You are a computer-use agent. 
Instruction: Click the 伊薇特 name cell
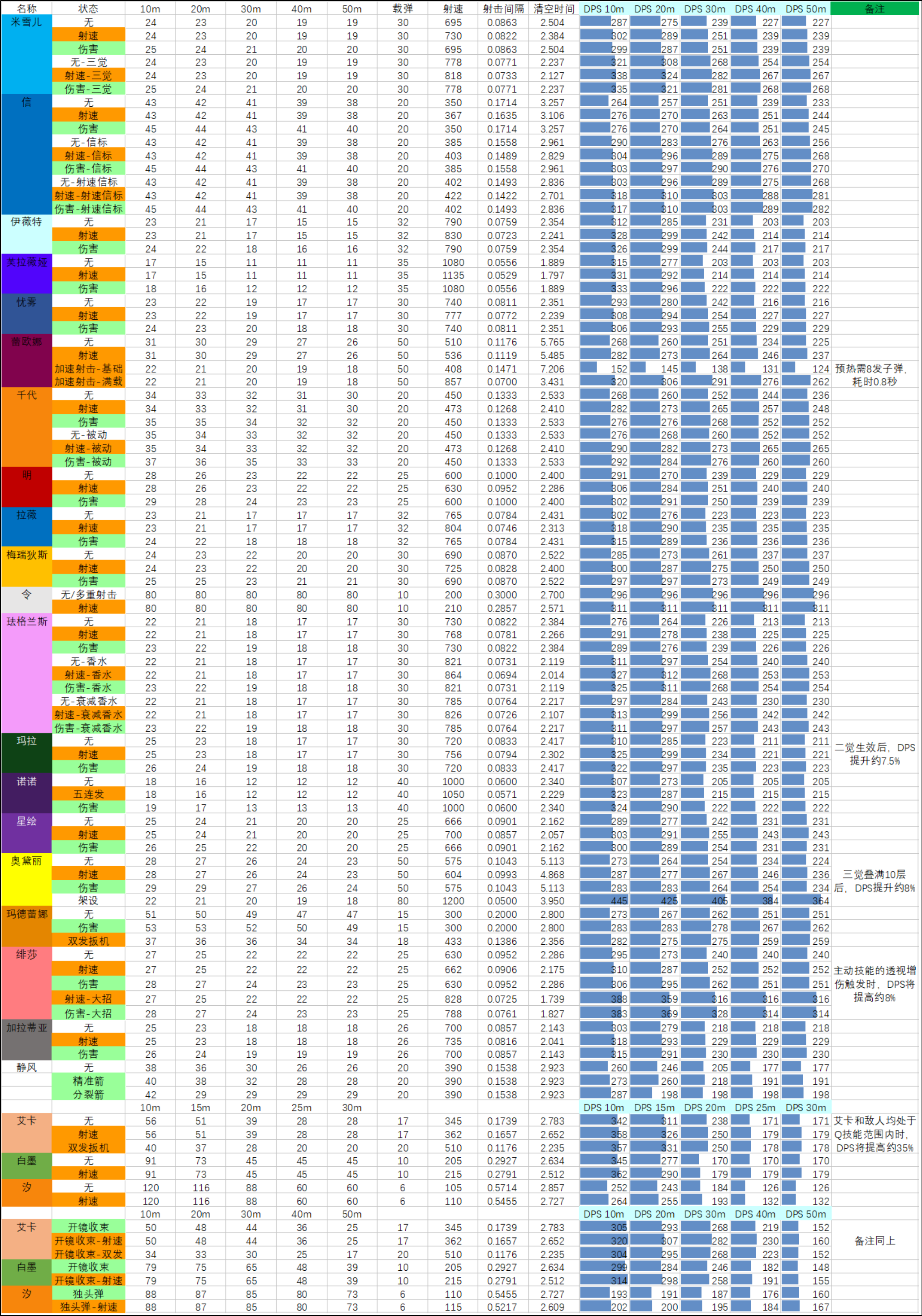(x=26, y=235)
